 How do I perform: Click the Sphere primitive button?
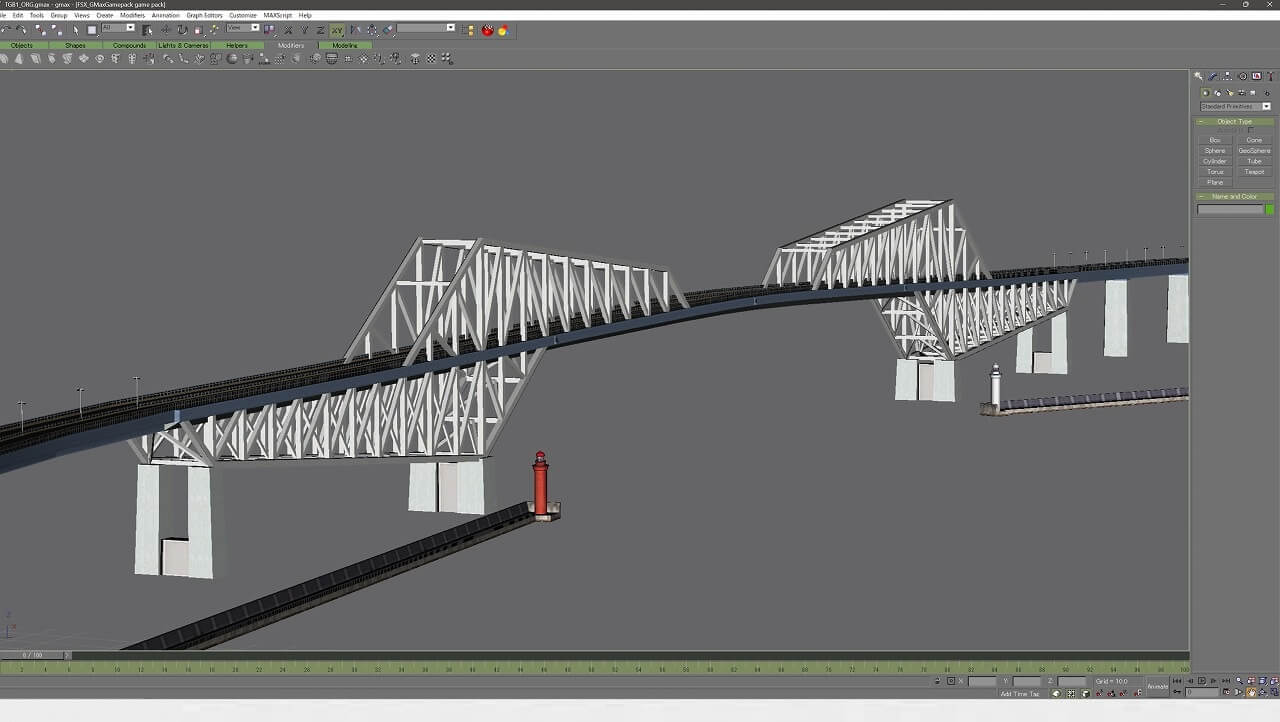1214,151
